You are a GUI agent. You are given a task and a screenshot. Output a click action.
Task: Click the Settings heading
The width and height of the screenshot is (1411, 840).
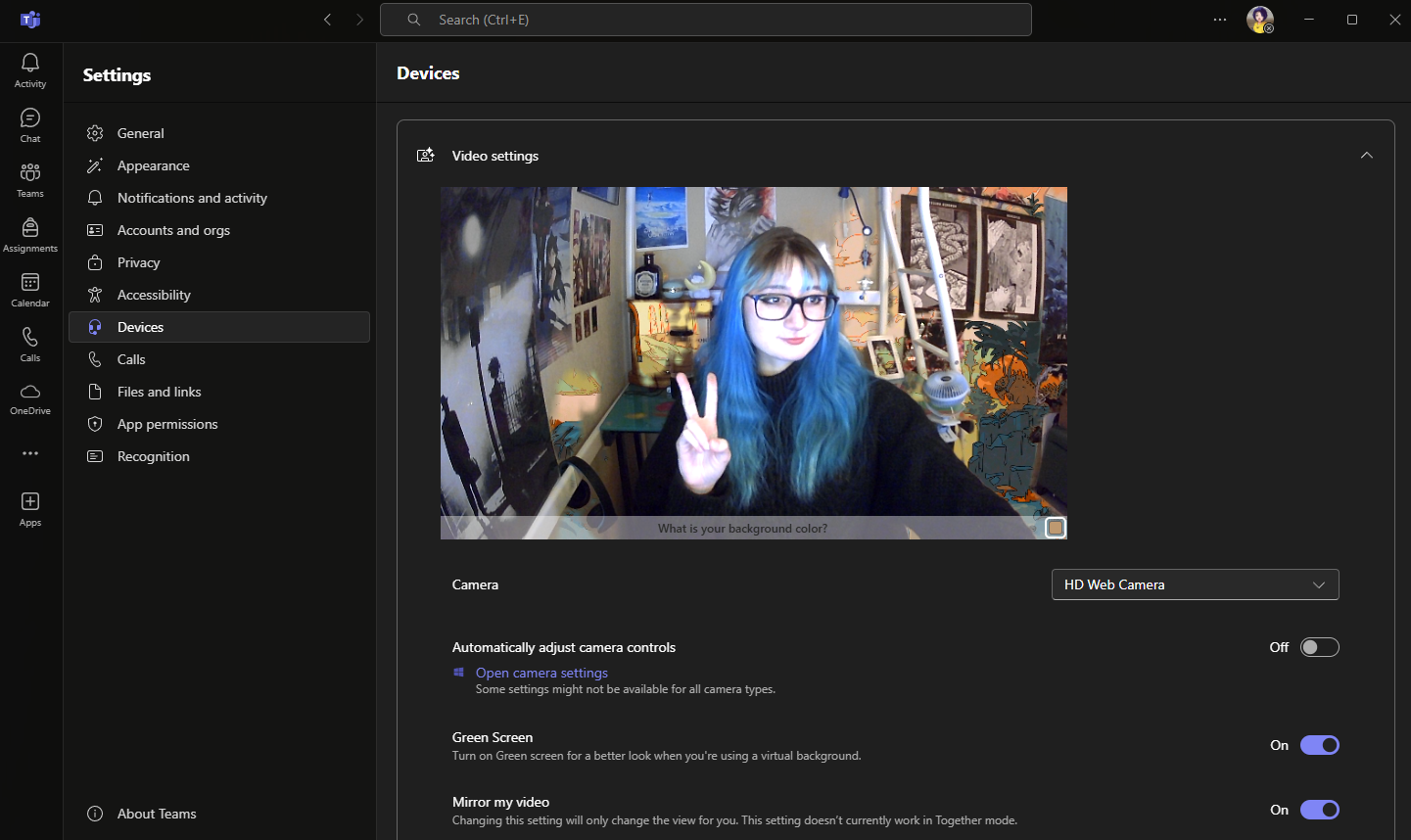point(117,75)
